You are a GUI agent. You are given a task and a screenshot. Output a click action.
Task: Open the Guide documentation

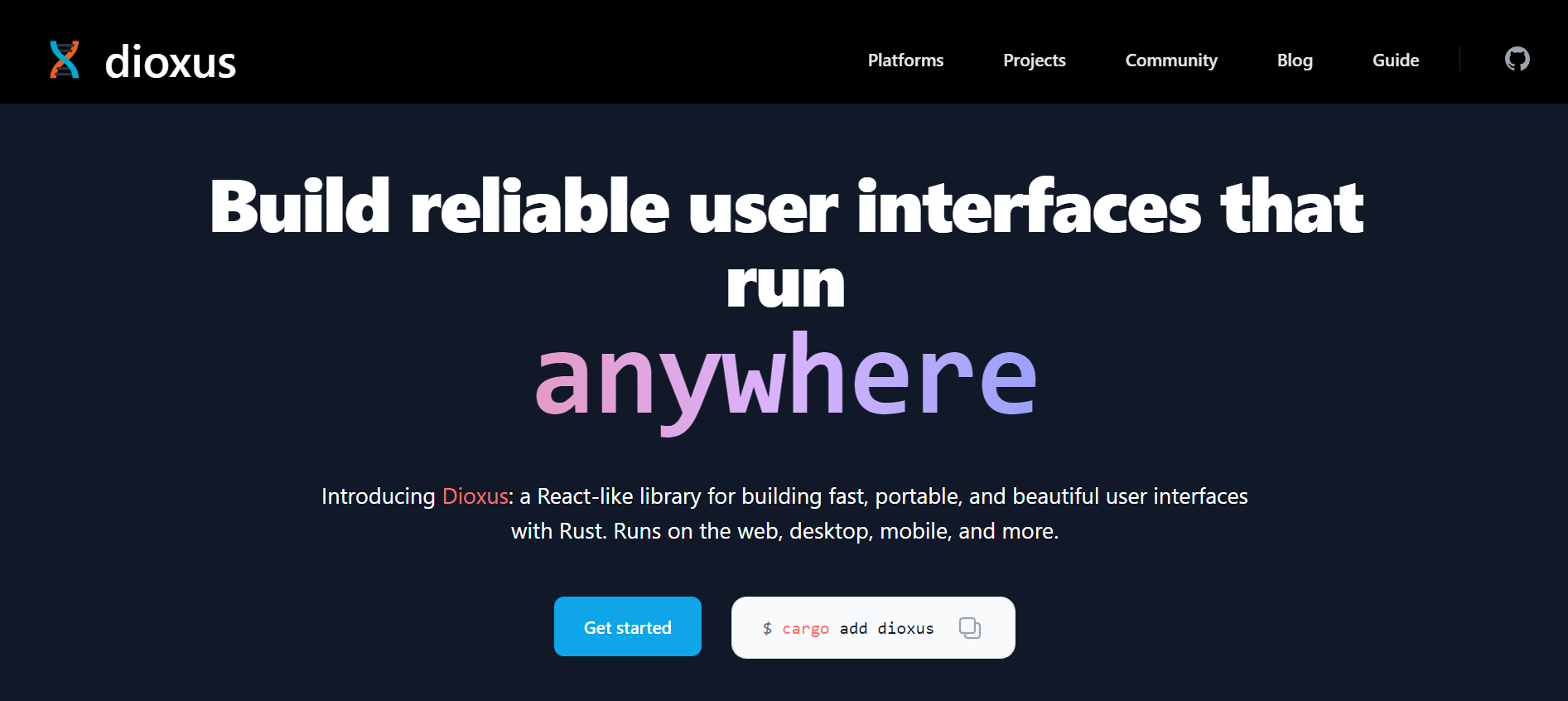coord(1396,60)
